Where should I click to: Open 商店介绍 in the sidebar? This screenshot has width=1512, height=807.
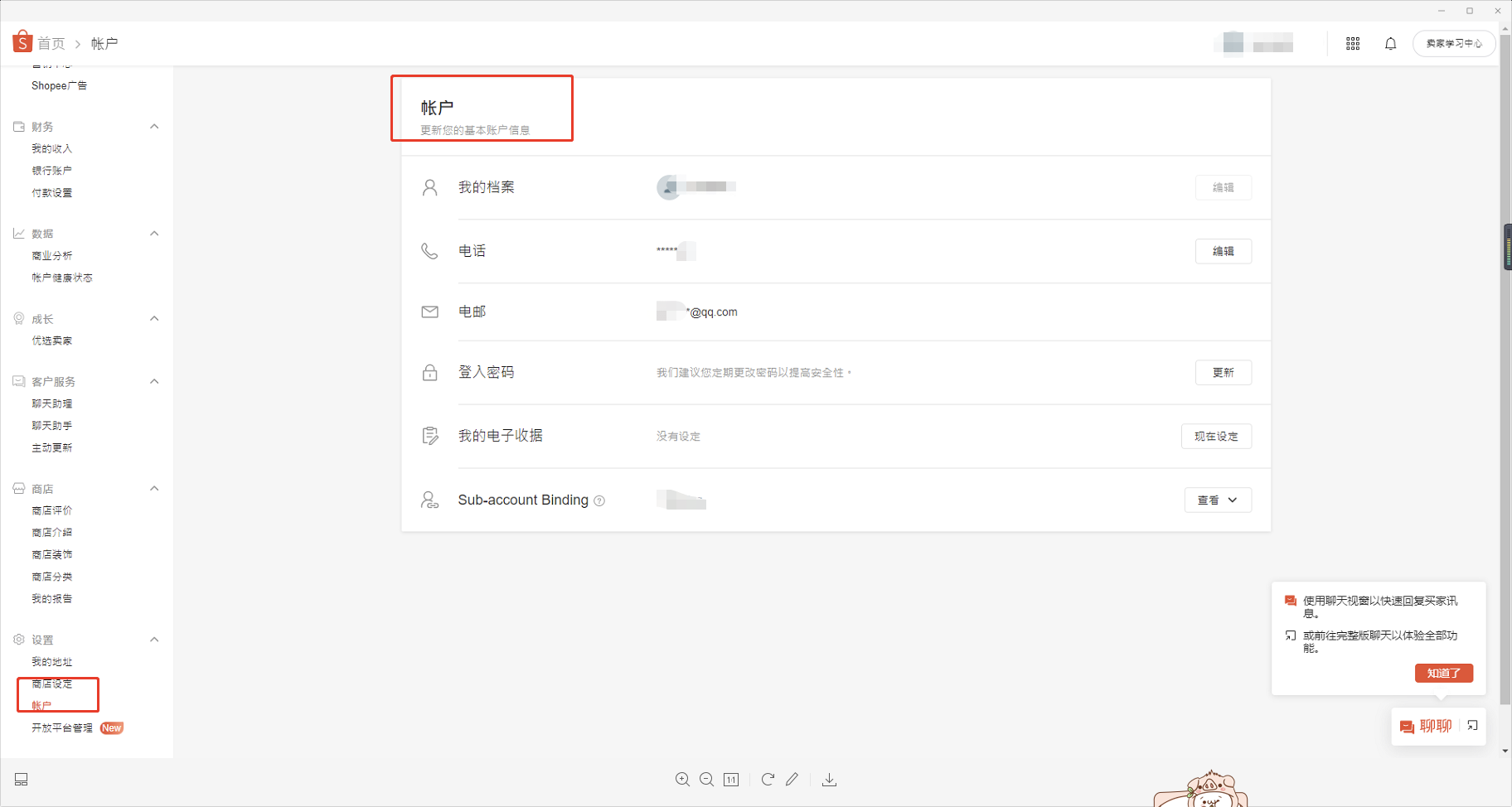point(52,533)
